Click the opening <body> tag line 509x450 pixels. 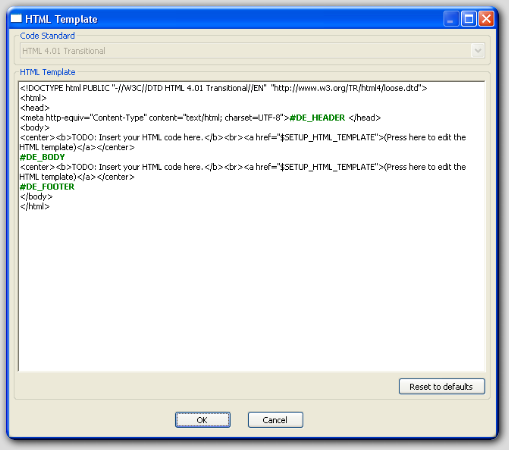pyautogui.click(x=35, y=128)
